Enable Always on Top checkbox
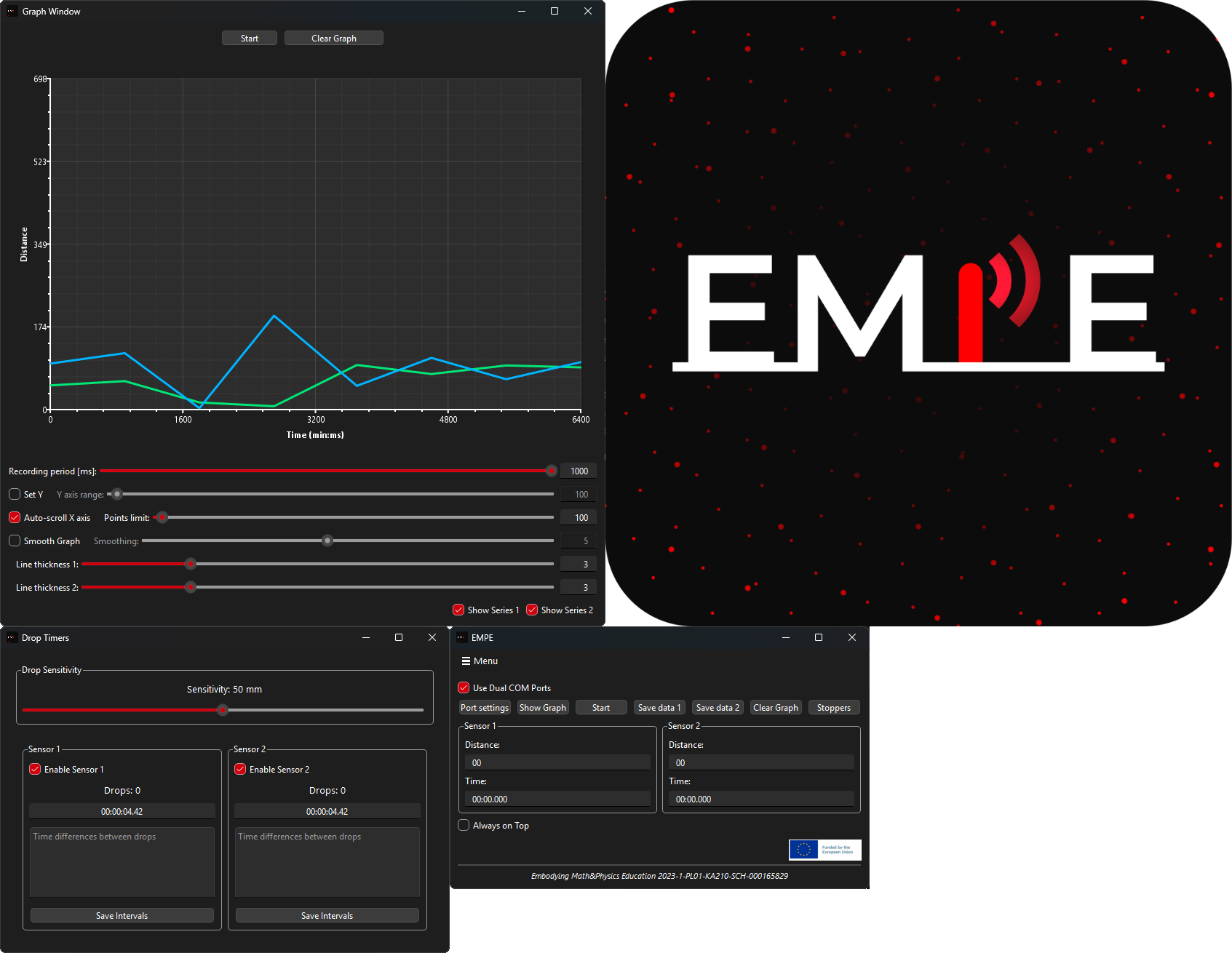 point(464,825)
